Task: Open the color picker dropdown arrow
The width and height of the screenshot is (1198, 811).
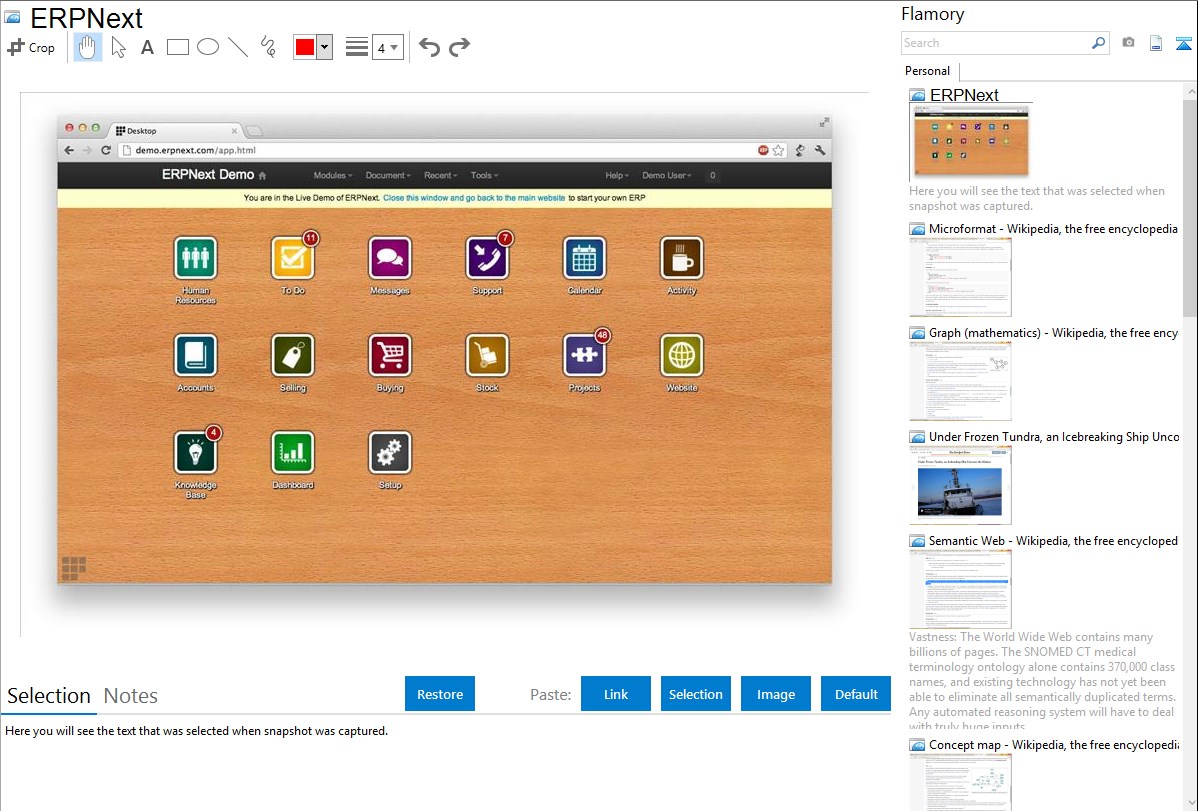Action: (x=324, y=47)
